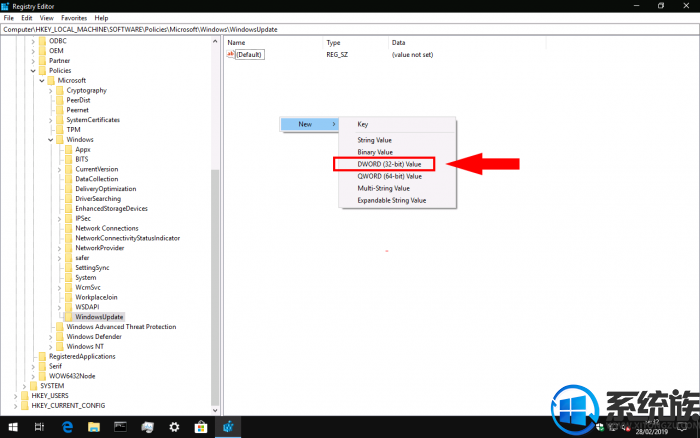Click Registry Editor taskbar icon
Image resolution: width=700 pixels, height=438 pixels.
(x=228, y=427)
